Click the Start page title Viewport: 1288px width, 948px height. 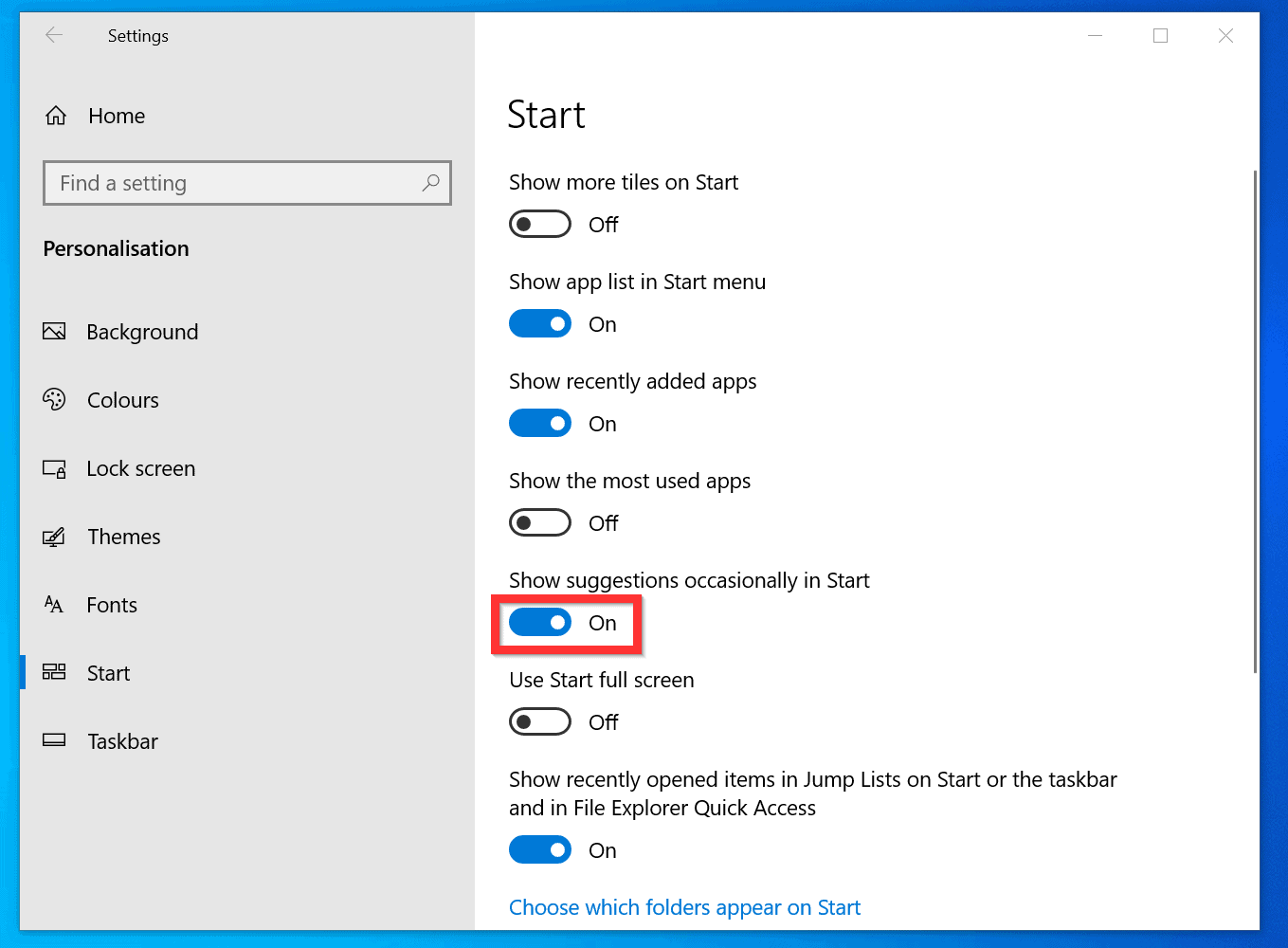(x=547, y=115)
